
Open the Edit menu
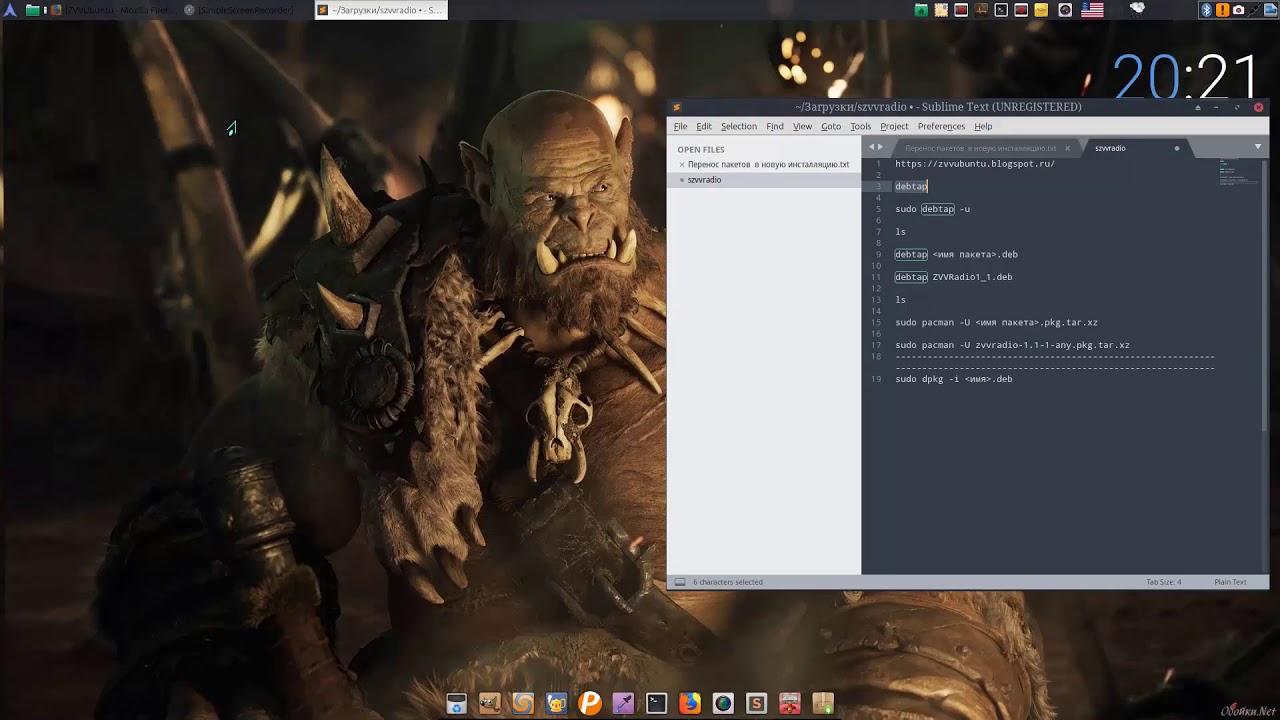tap(704, 126)
